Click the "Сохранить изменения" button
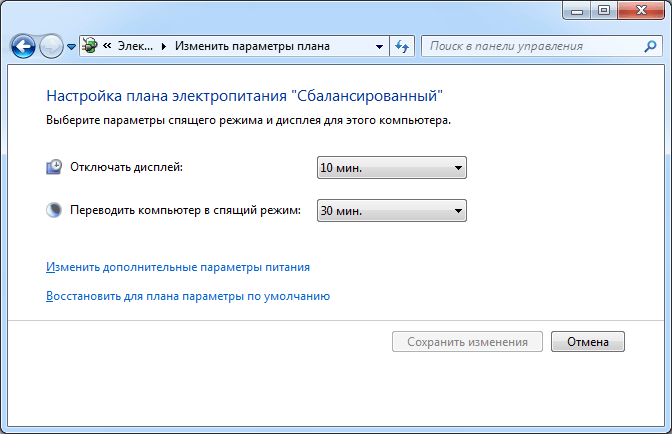This screenshot has height=434, width=672. 467,341
